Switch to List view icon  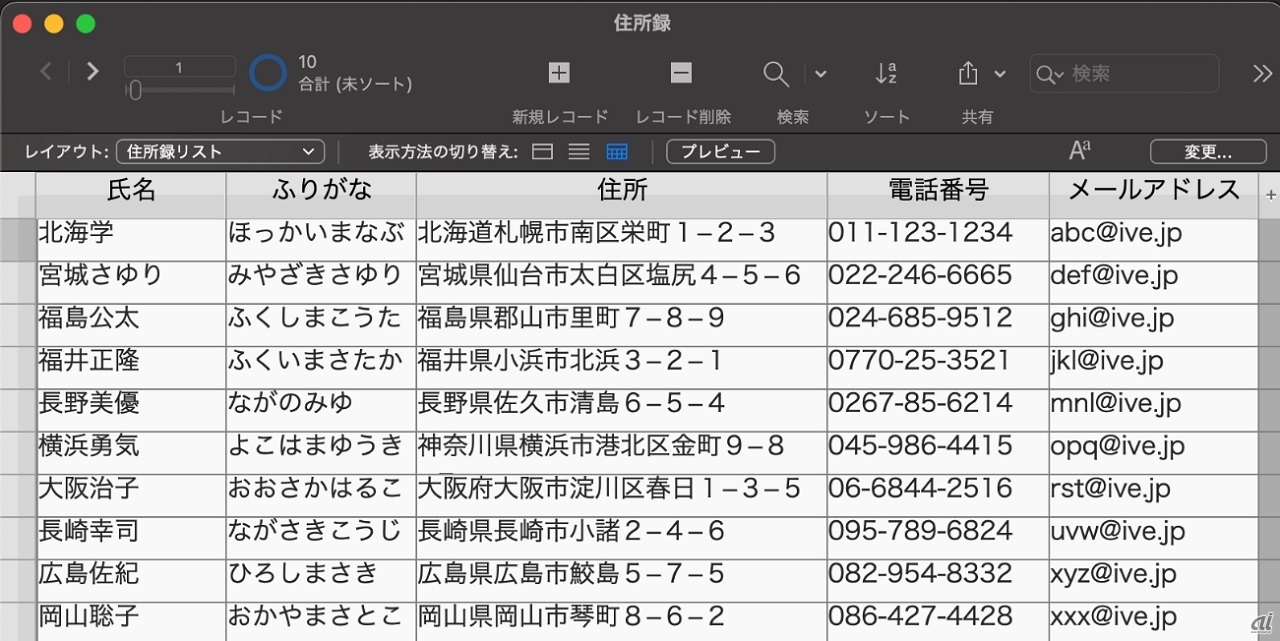coord(579,152)
